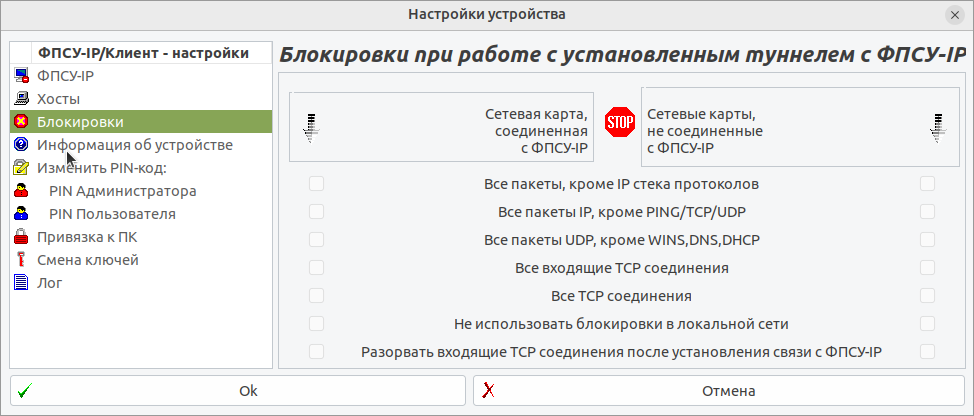Image resolution: width=974 pixels, height=416 pixels.
Task: Toggle right checkbox for Не использовать блокировки
Action: click(x=927, y=324)
